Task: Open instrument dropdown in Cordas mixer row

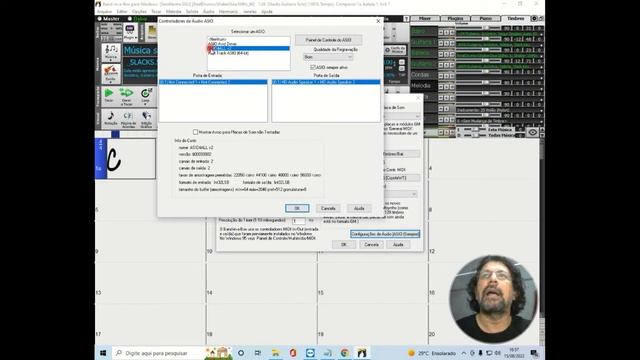Action: pos(542,78)
